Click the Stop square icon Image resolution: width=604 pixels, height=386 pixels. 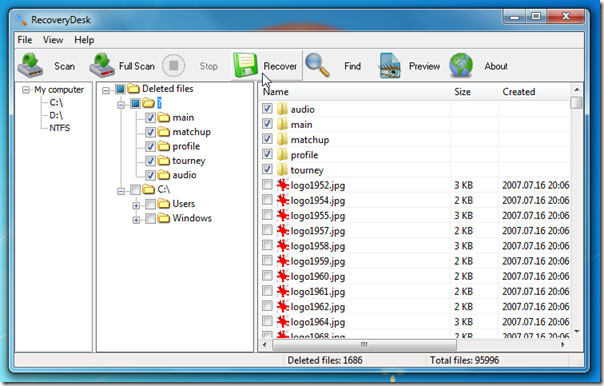173,66
